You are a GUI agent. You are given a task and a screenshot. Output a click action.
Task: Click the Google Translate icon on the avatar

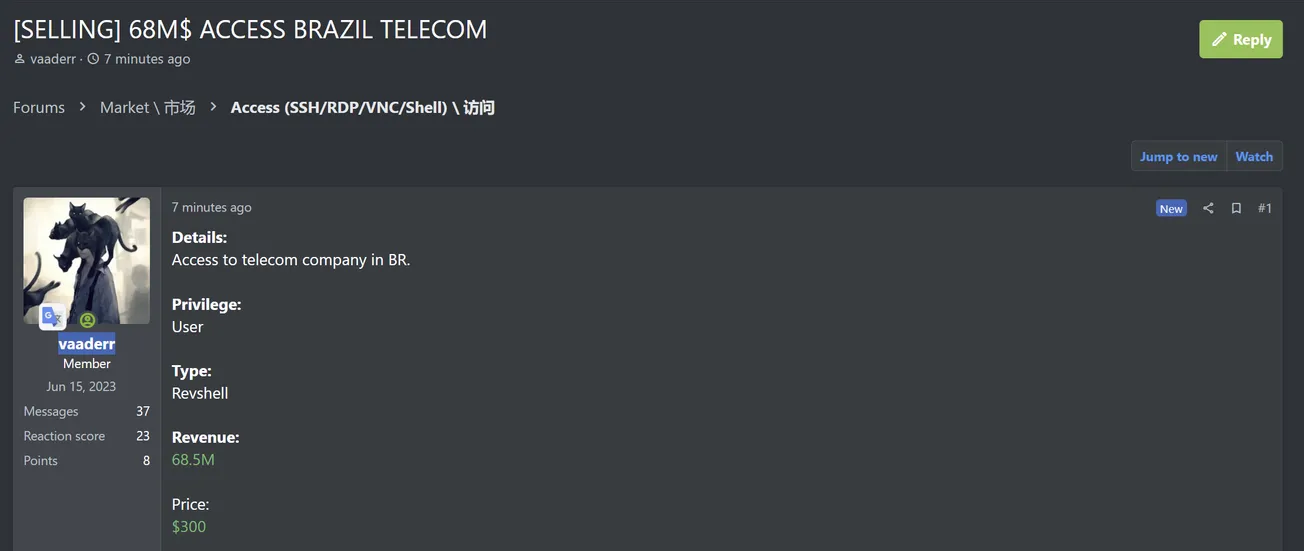pyautogui.click(x=52, y=317)
